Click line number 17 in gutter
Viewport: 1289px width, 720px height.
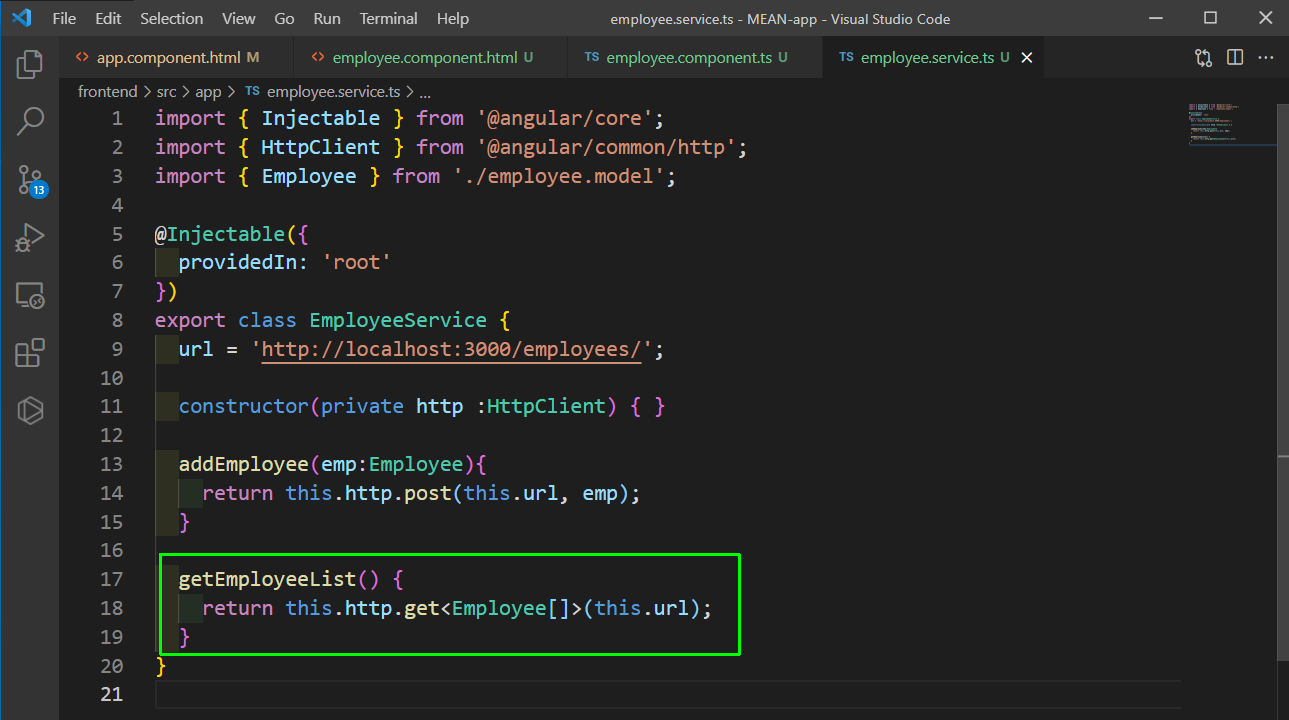(x=112, y=579)
